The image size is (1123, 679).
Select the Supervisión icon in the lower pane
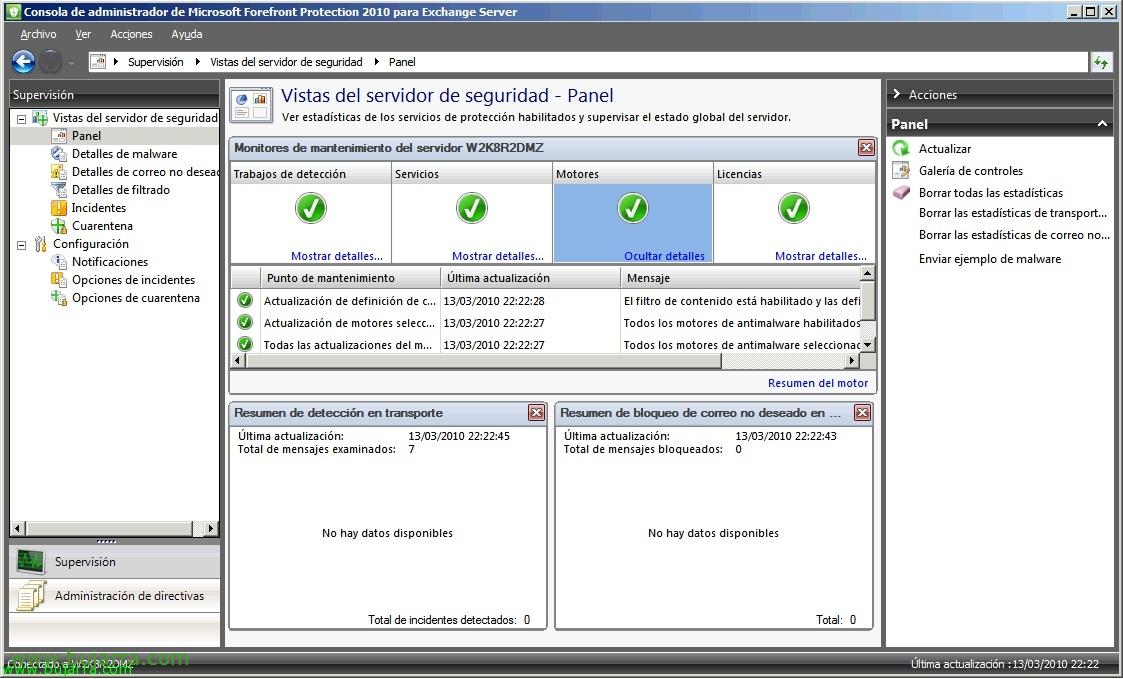(x=30, y=561)
